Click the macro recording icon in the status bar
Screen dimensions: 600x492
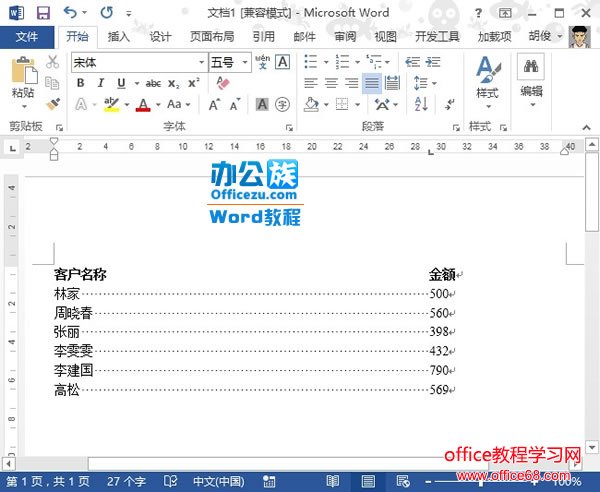point(269,481)
